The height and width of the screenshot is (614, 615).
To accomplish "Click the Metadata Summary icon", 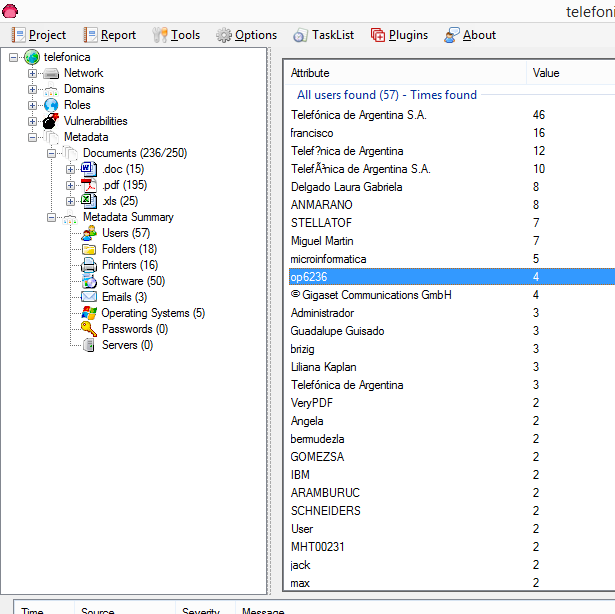I will pos(70,217).
